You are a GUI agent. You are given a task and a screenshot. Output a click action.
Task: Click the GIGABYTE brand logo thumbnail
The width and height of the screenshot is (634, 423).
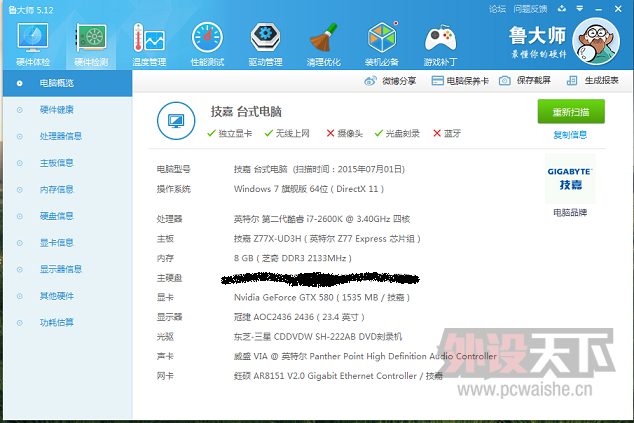pyautogui.click(x=570, y=178)
